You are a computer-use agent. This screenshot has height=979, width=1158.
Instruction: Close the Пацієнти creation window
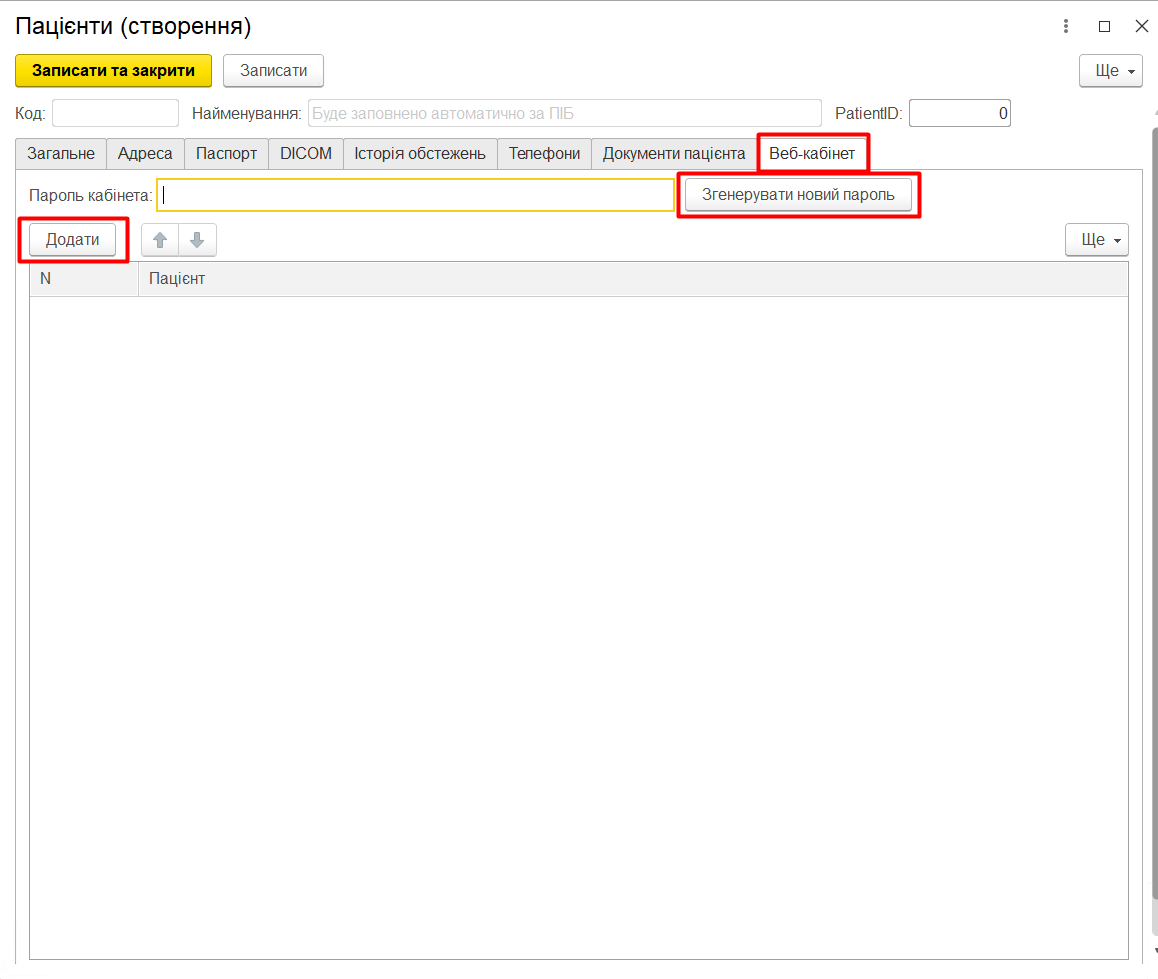[x=1140, y=27]
